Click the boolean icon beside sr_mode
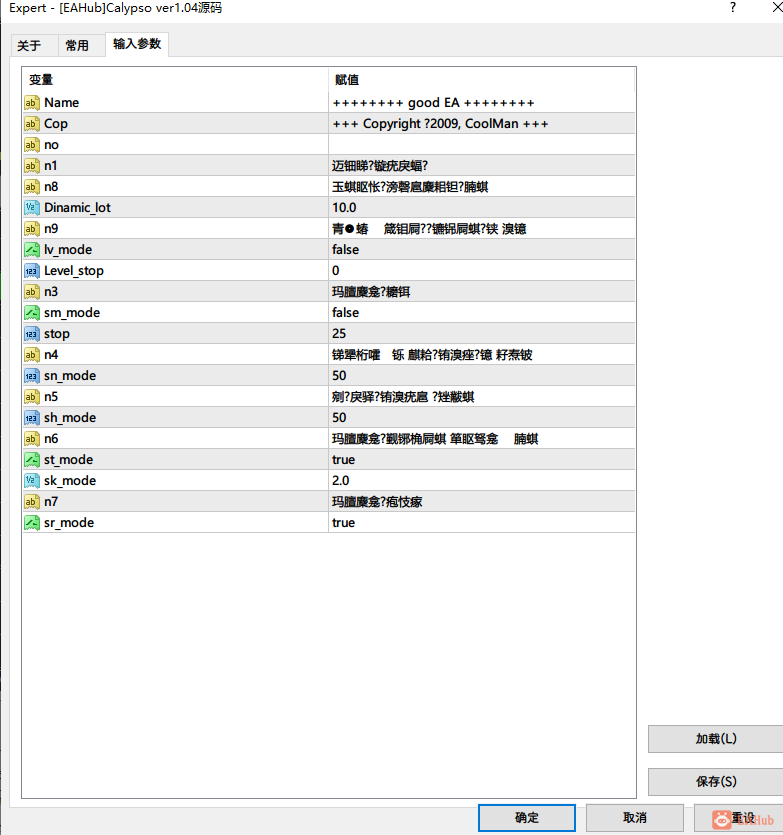The image size is (783, 835). pyautogui.click(x=32, y=523)
